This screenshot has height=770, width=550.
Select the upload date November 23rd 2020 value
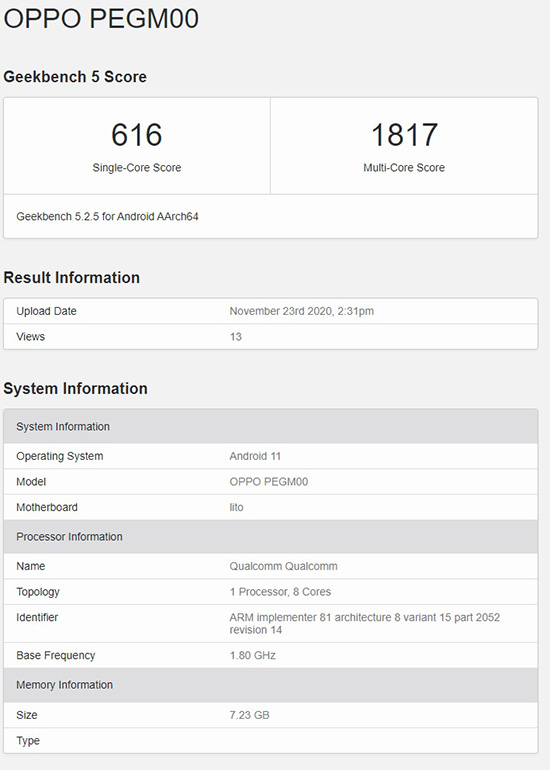[x=302, y=311]
